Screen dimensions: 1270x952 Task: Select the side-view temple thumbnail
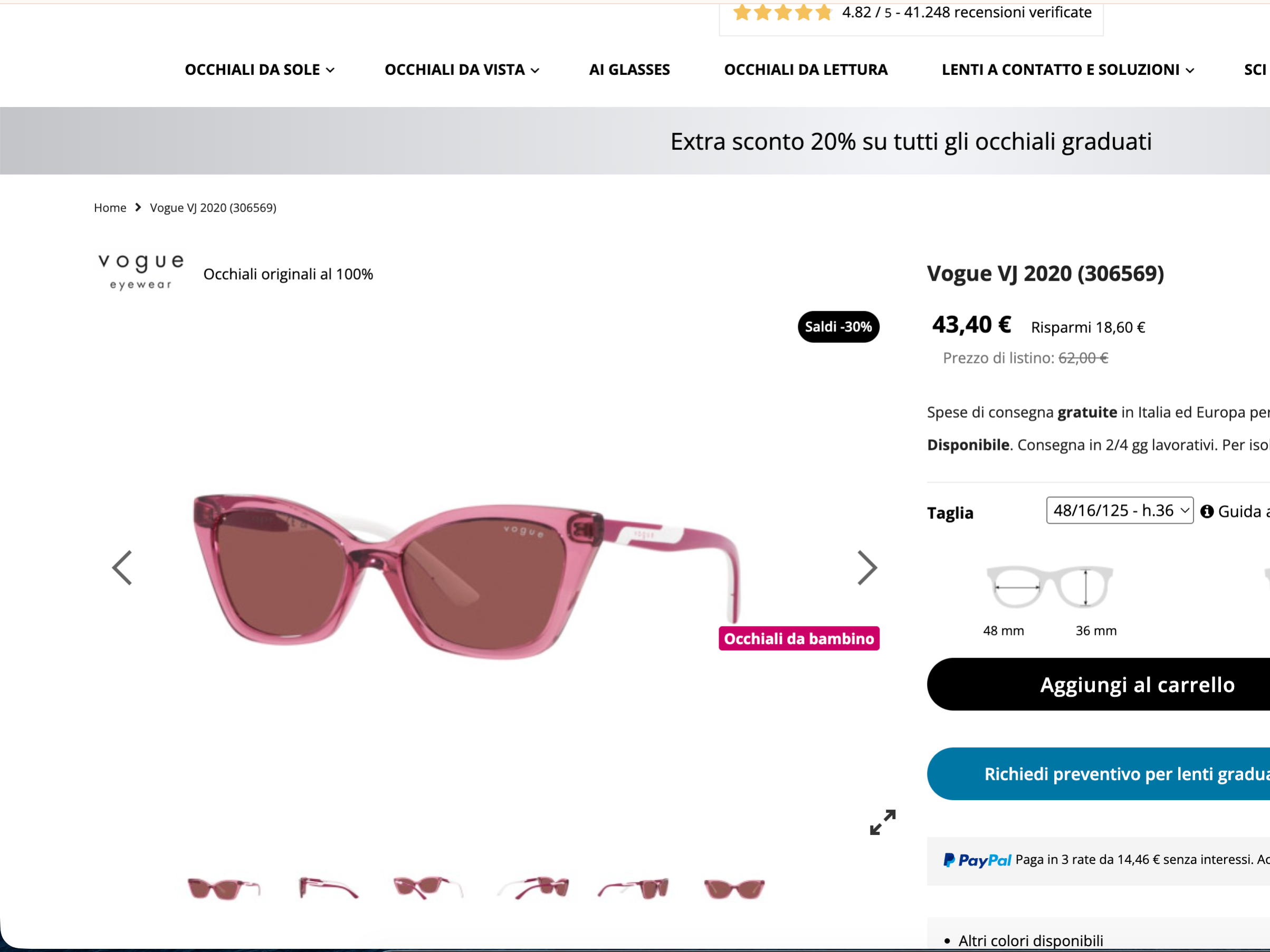[328, 888]
